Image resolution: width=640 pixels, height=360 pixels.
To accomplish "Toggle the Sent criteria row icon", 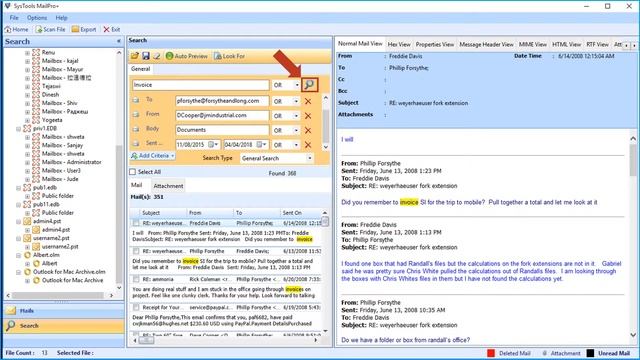I will [x=136, y=144].
